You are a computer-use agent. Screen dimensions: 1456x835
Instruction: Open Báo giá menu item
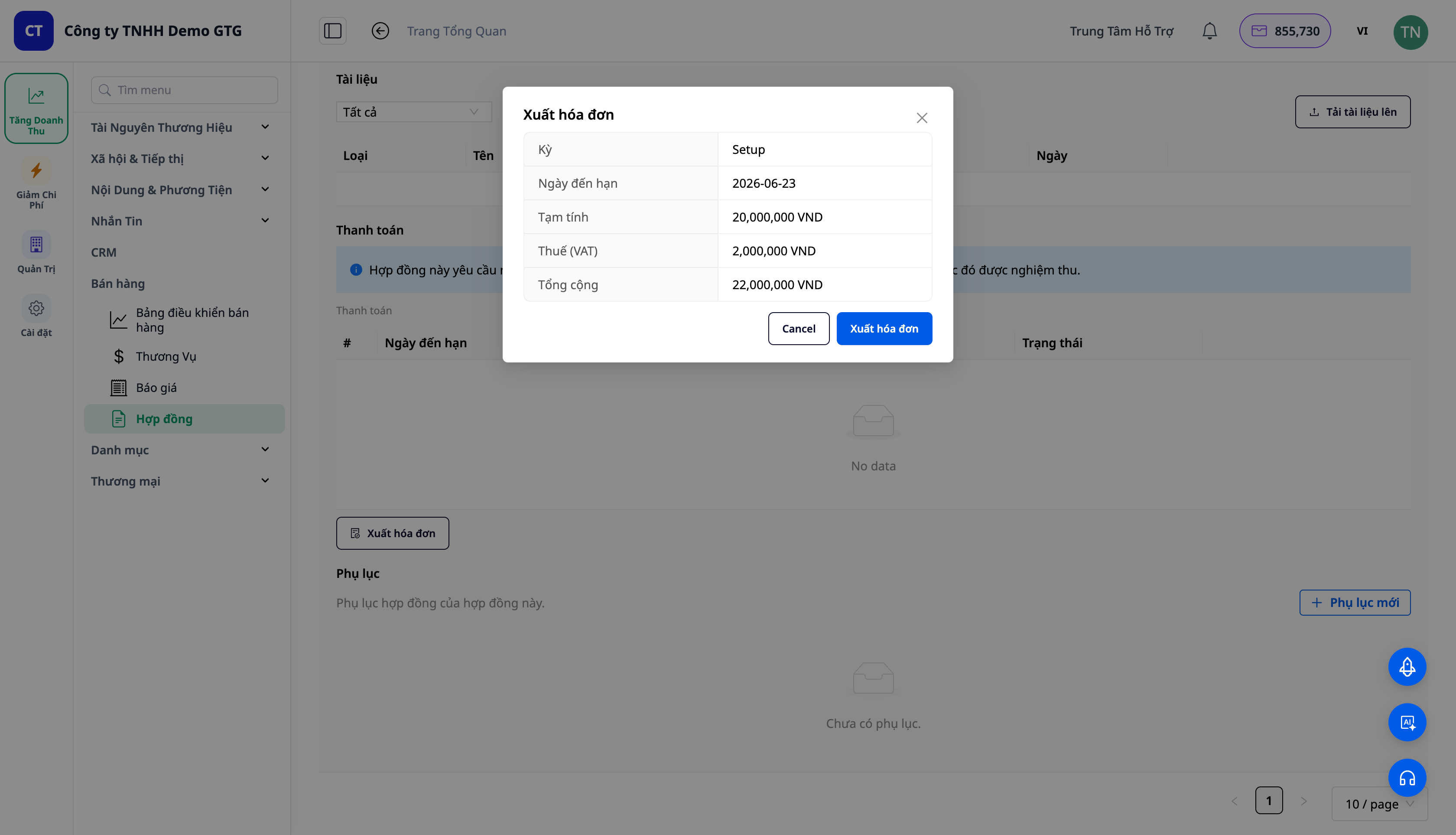(x=184, y=388)
